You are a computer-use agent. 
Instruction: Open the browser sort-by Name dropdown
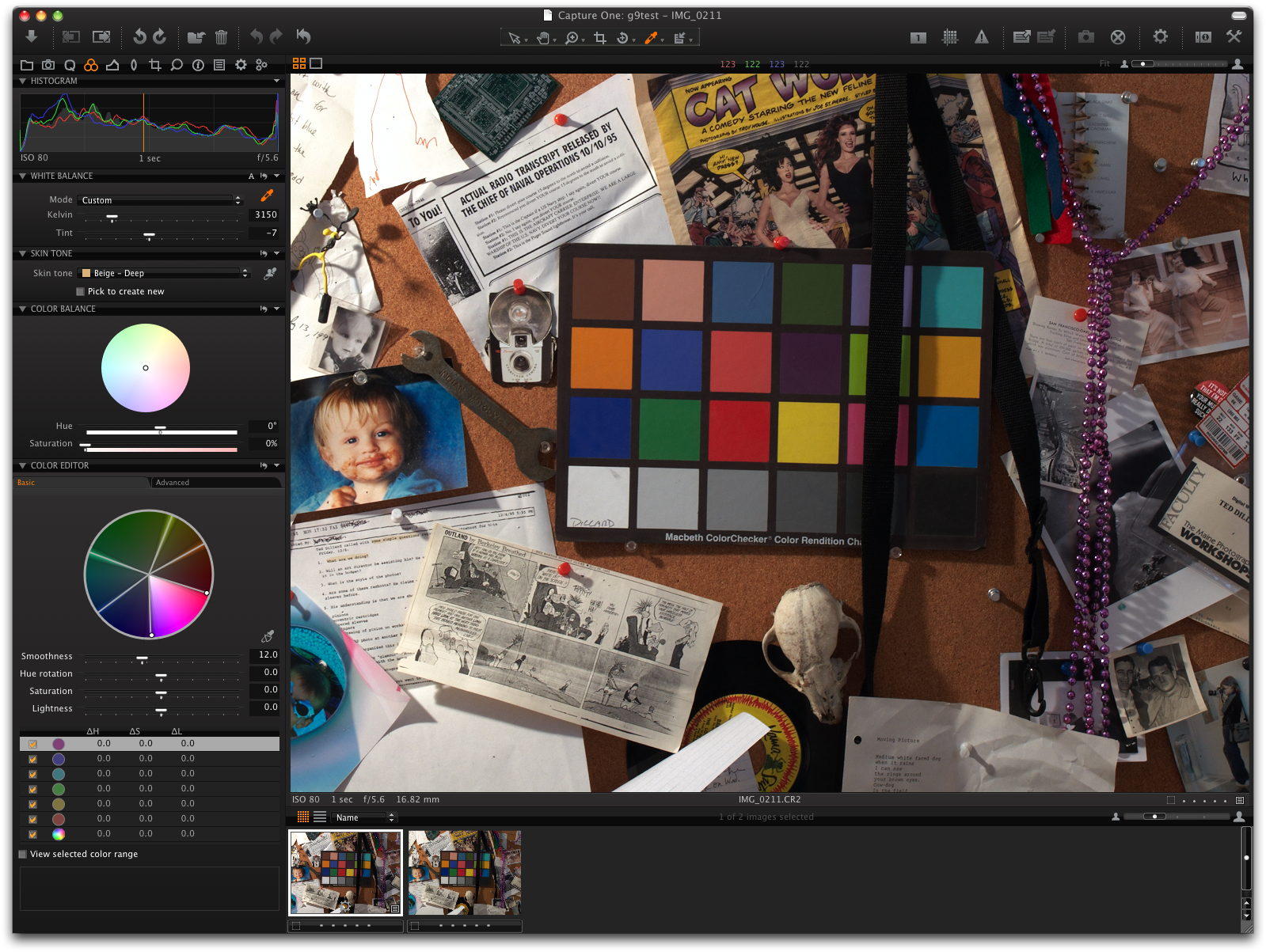click(x=363, y=817)
